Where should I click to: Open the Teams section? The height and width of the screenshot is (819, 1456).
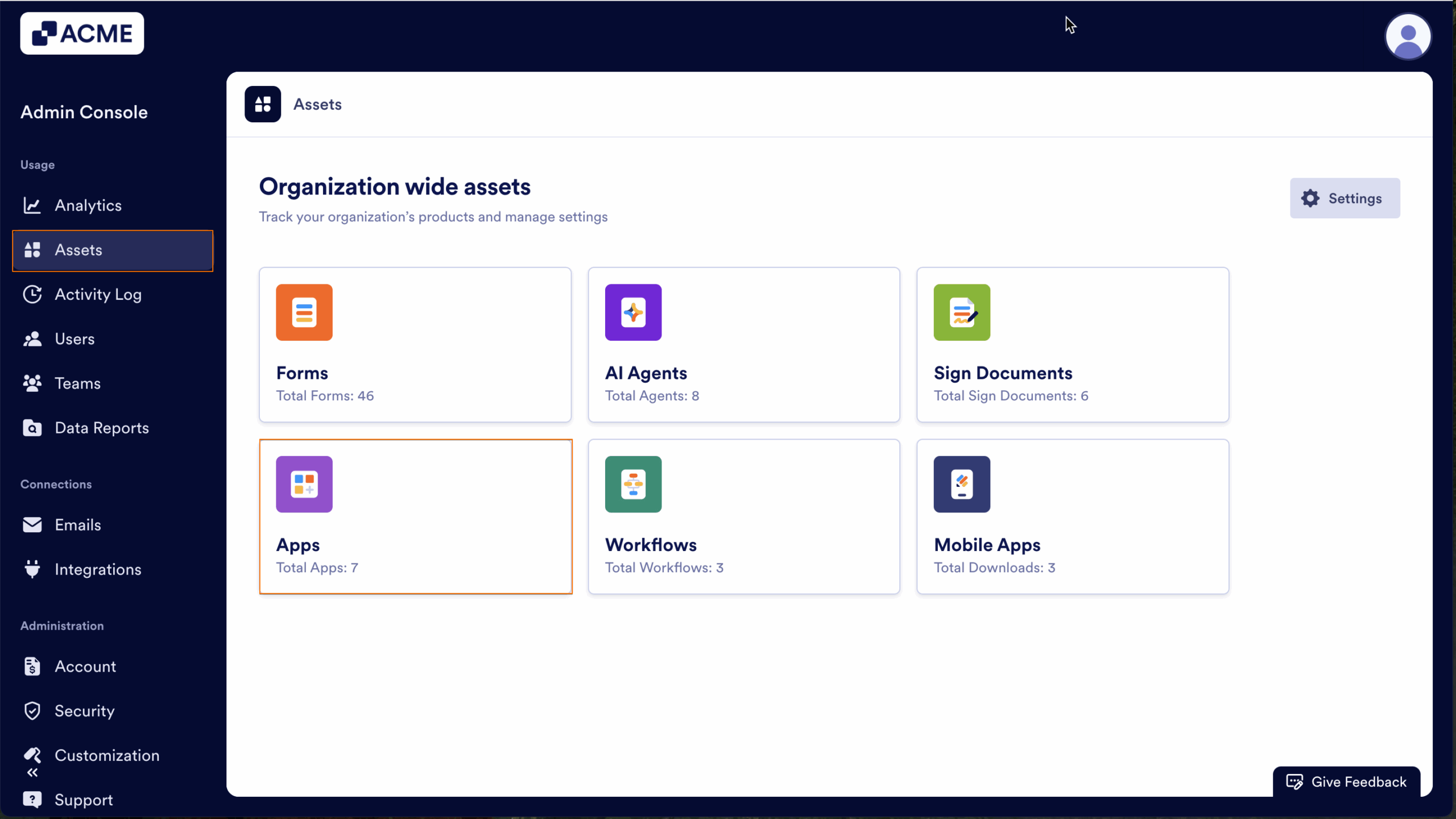point(77,383)
